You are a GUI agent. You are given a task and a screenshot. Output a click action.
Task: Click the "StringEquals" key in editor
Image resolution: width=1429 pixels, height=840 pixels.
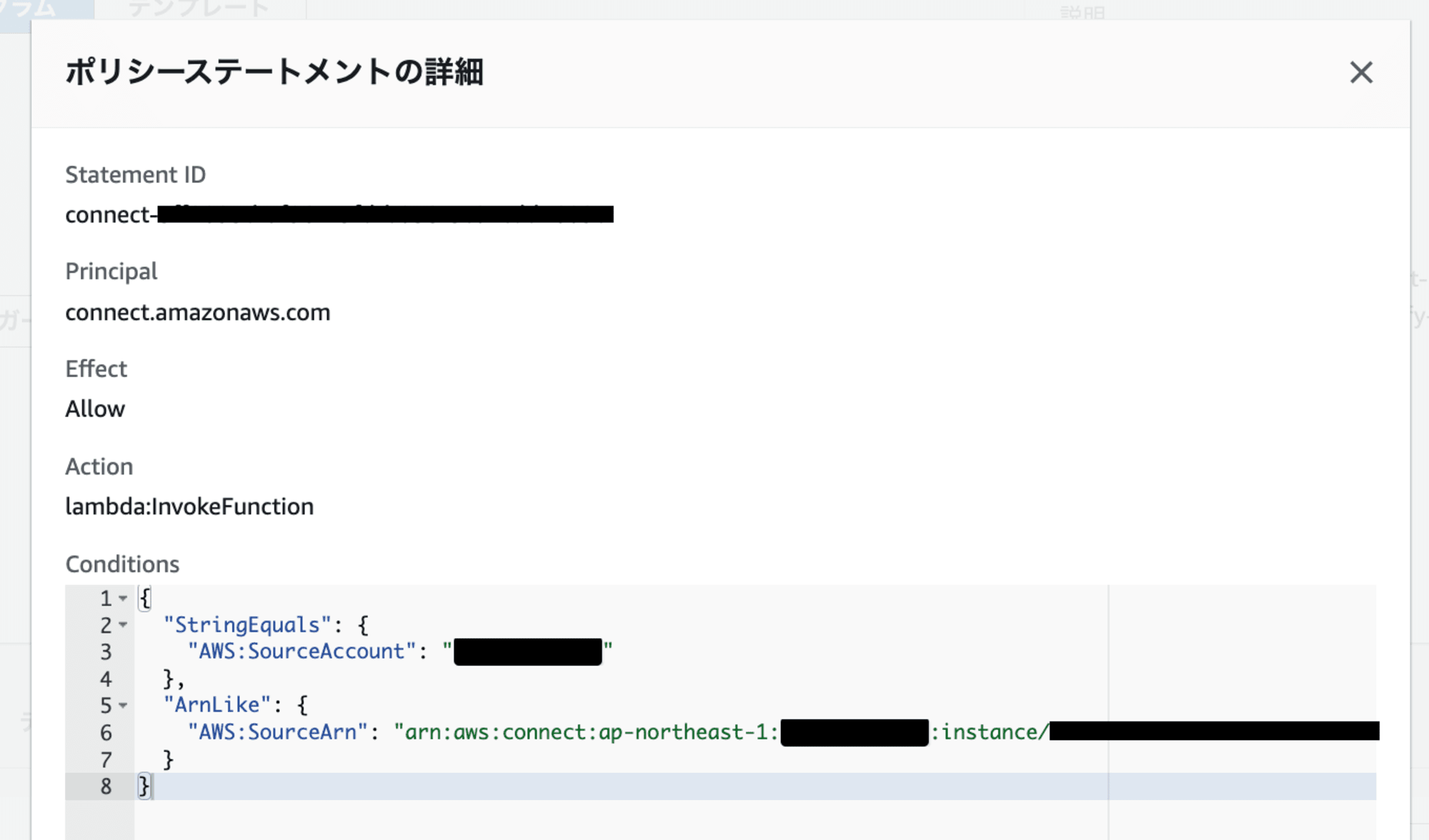pos(247,625)
